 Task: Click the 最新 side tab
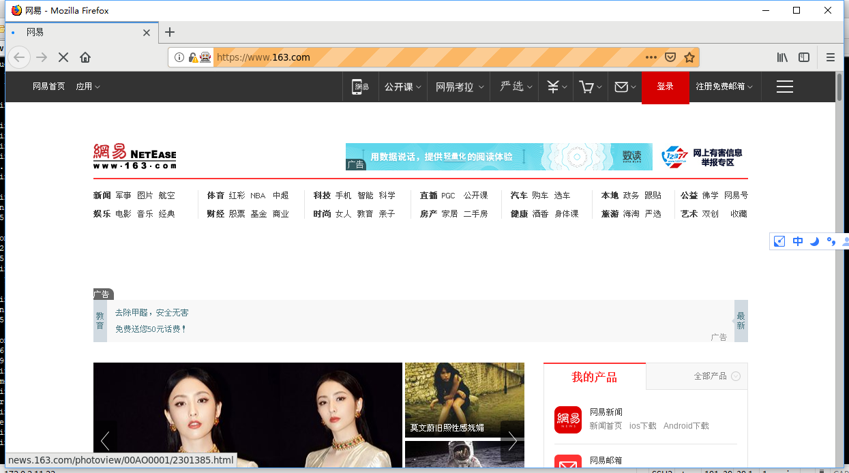740,320
